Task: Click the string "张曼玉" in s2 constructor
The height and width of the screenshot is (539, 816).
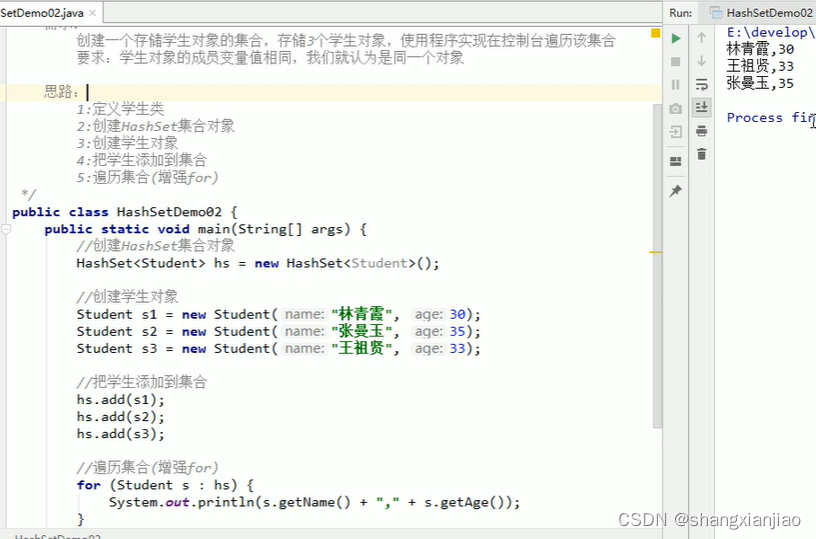Action: point(361,331)
